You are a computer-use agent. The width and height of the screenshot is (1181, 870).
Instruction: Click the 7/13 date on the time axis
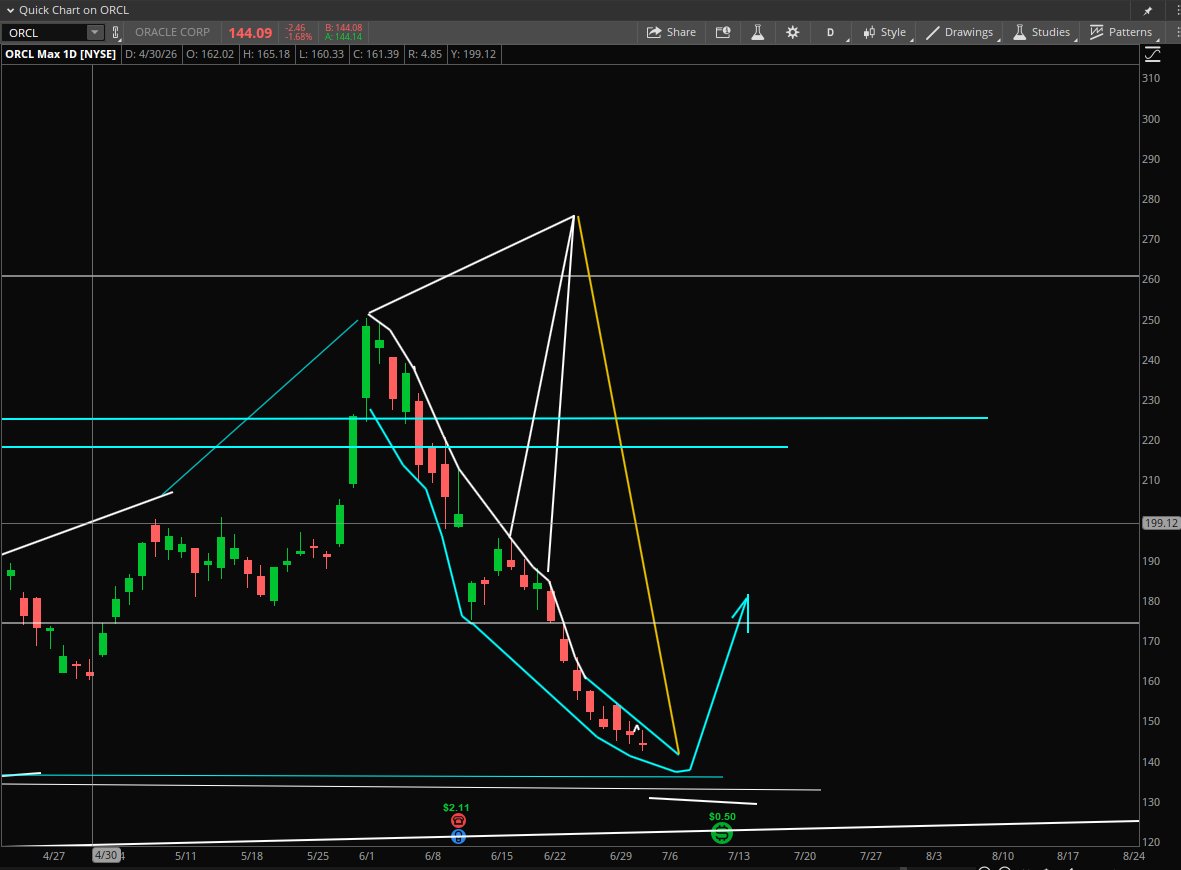(739, 856)
